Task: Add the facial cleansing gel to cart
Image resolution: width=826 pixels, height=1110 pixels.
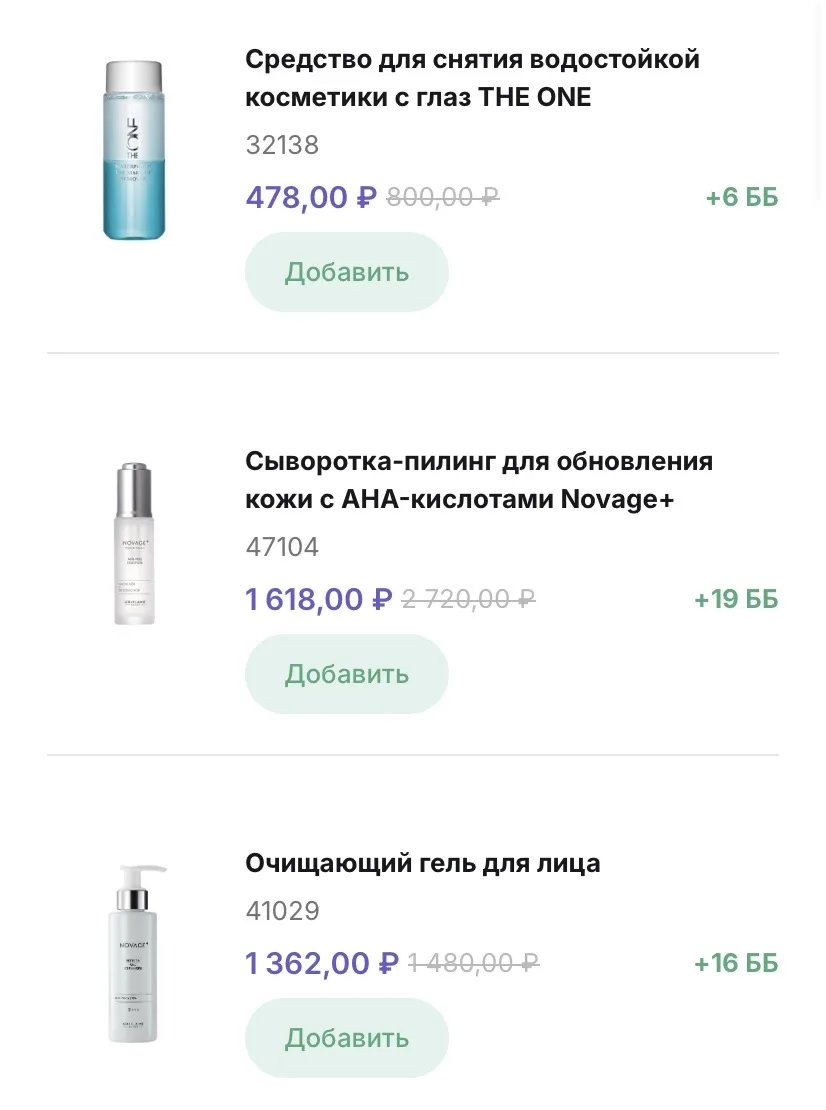Action: (346, 1038)
